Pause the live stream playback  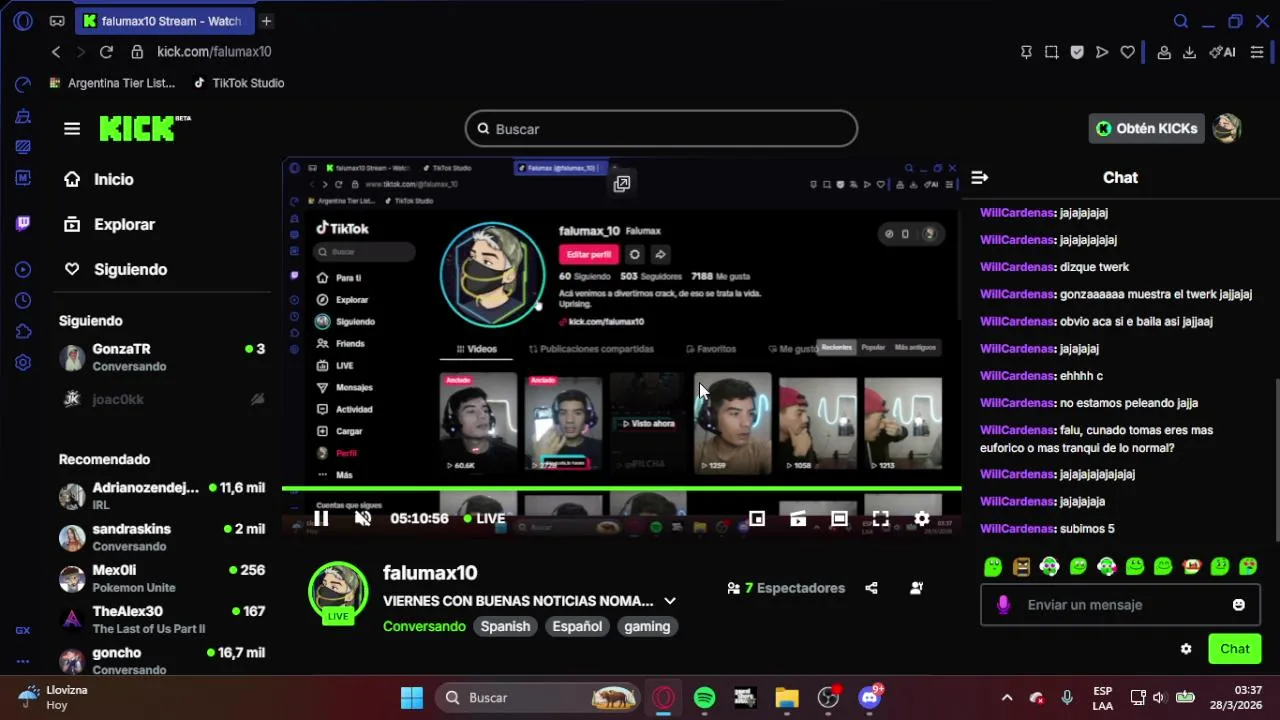click(321, 518)
